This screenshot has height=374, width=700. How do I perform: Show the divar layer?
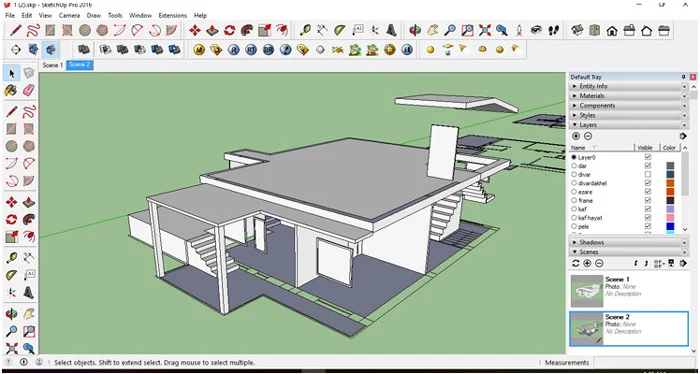tap(648, 175)
